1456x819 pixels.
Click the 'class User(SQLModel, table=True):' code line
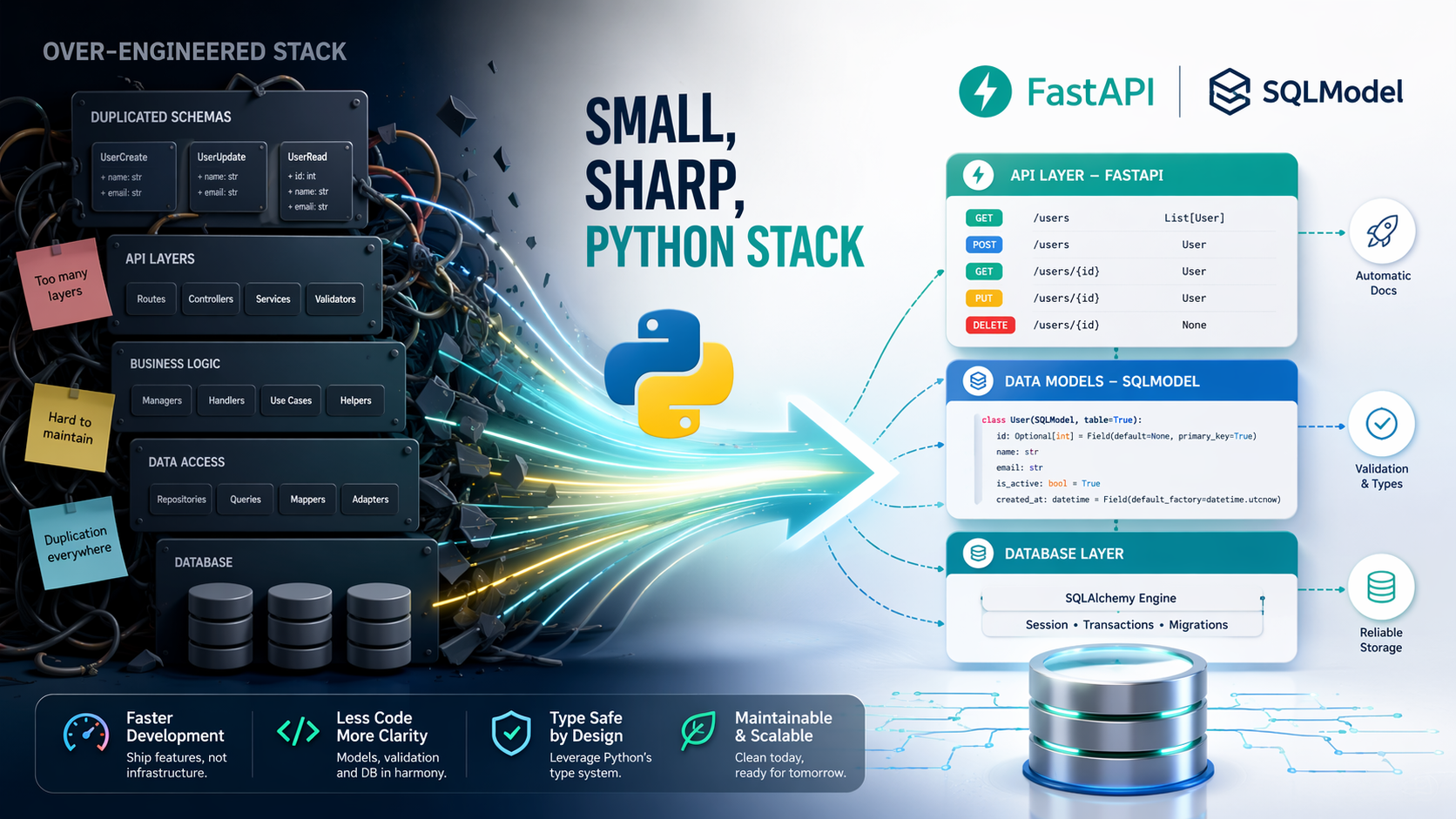tap(1062, 420)
